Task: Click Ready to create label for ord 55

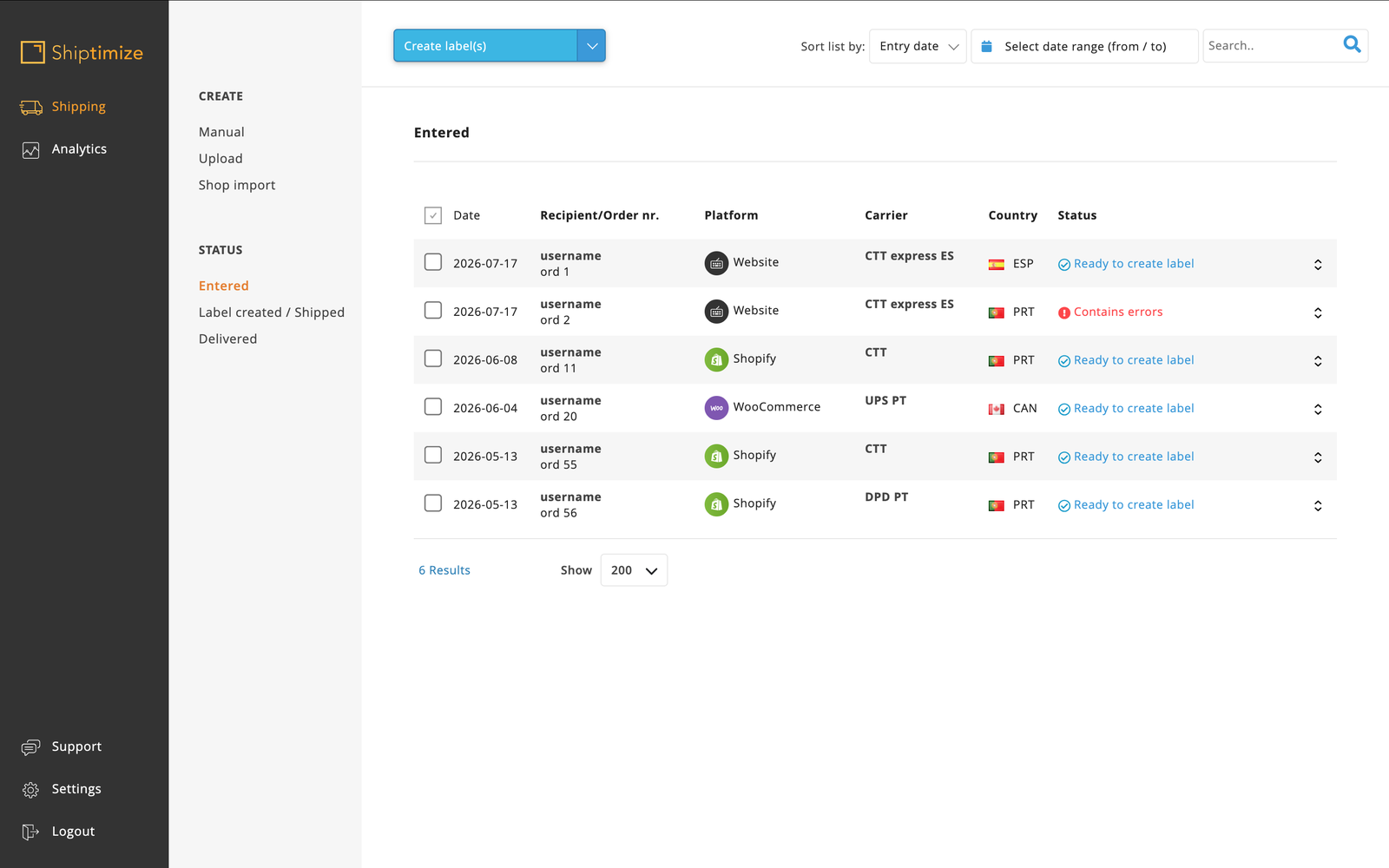Action: (x=1134, y=457)
